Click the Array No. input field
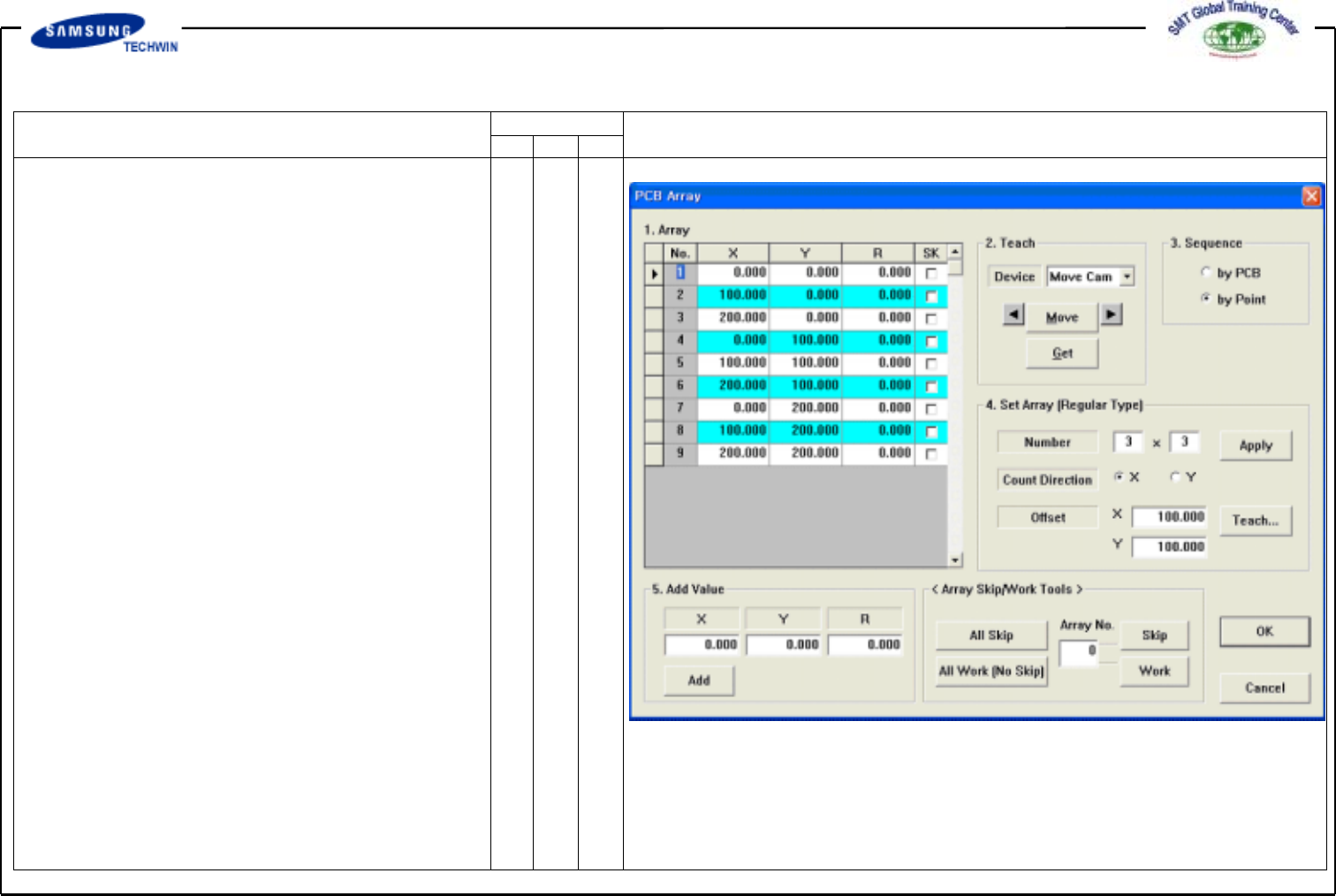Screen dimensions: 1336x896 [1079, 652]
